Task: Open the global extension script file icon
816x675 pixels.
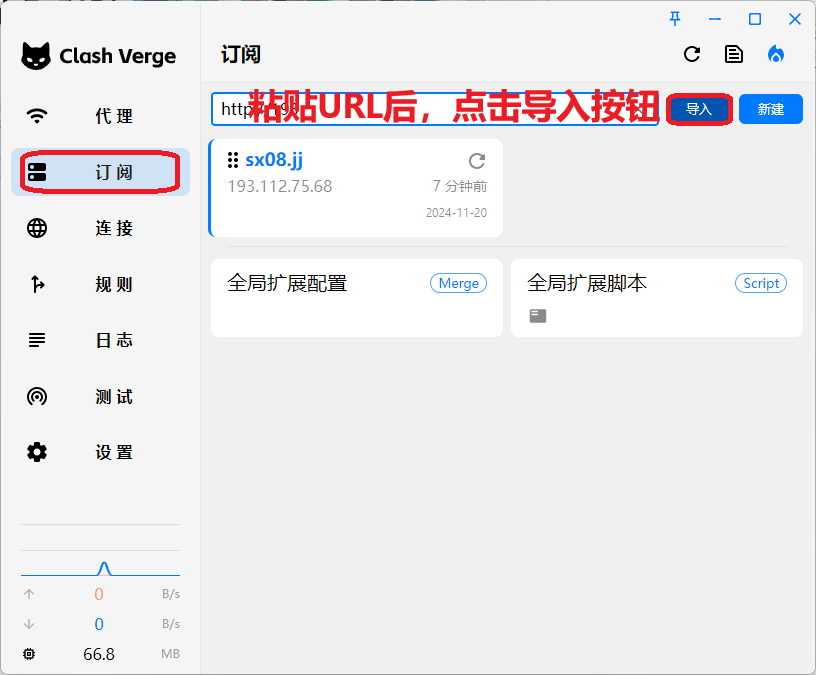Action: 538,316
